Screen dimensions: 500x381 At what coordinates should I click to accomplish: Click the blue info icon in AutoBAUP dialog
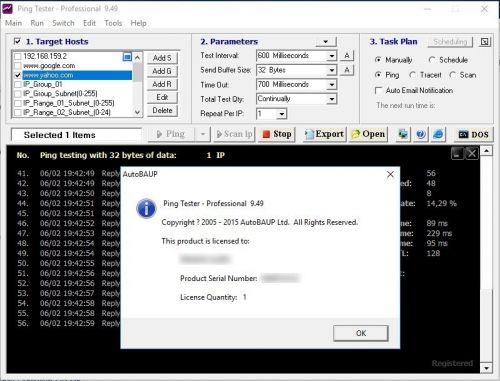tap(146, 208)
